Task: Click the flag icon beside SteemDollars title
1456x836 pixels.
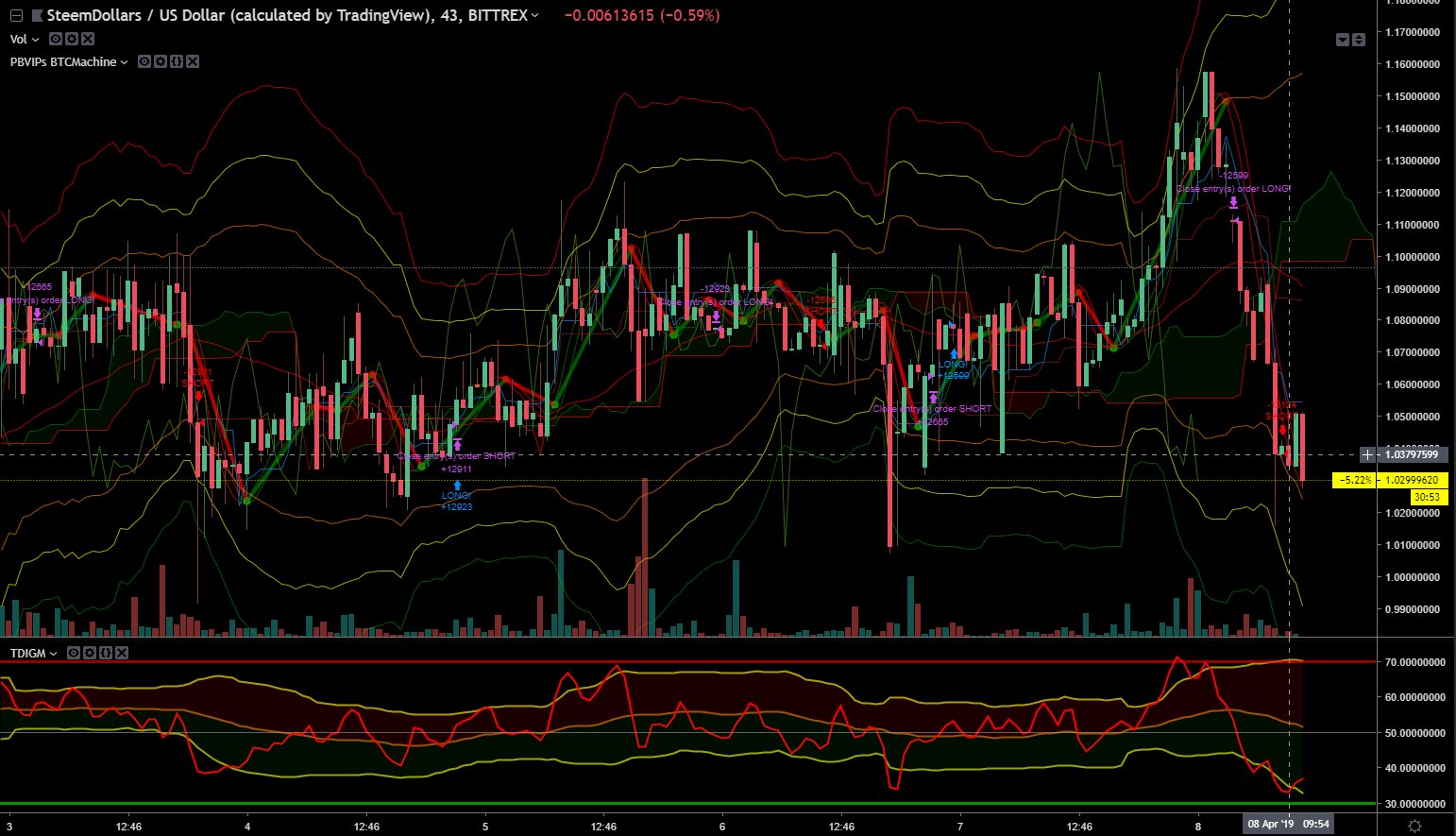Action: tap(37, 16)
